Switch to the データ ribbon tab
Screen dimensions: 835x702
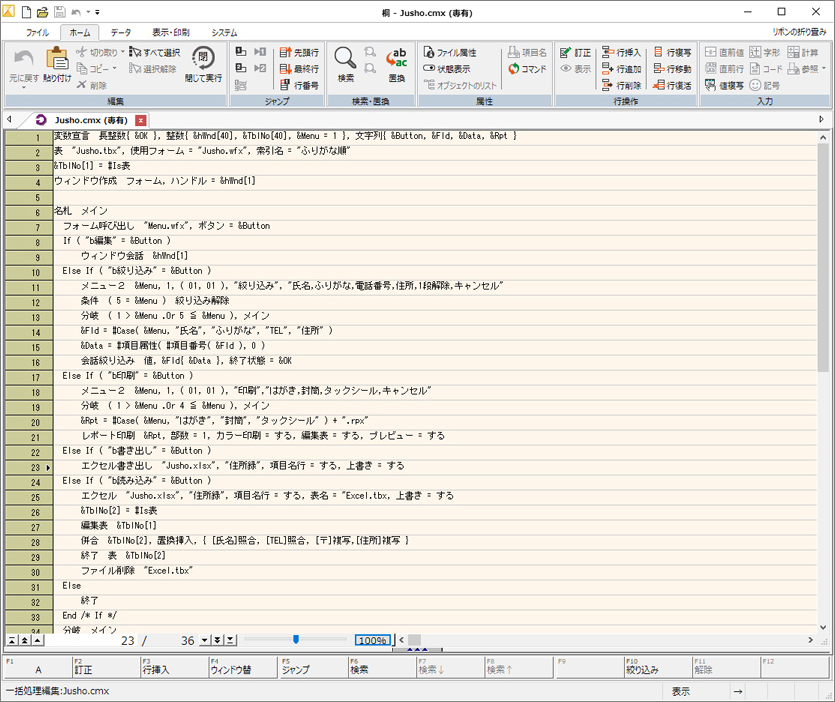pyautogui.click(x=120, y=32)
